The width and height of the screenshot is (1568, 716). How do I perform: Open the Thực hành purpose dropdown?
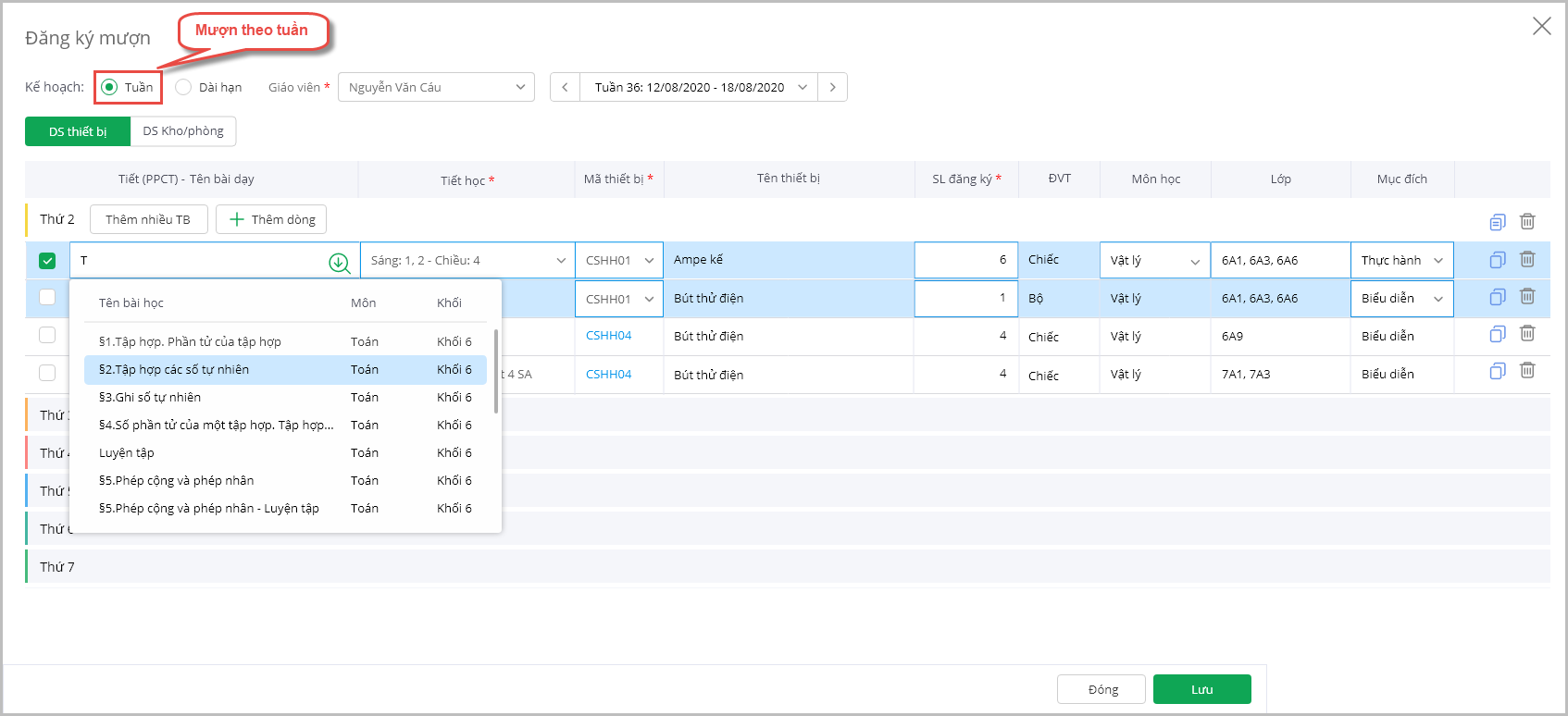[x=1401, y=261]
